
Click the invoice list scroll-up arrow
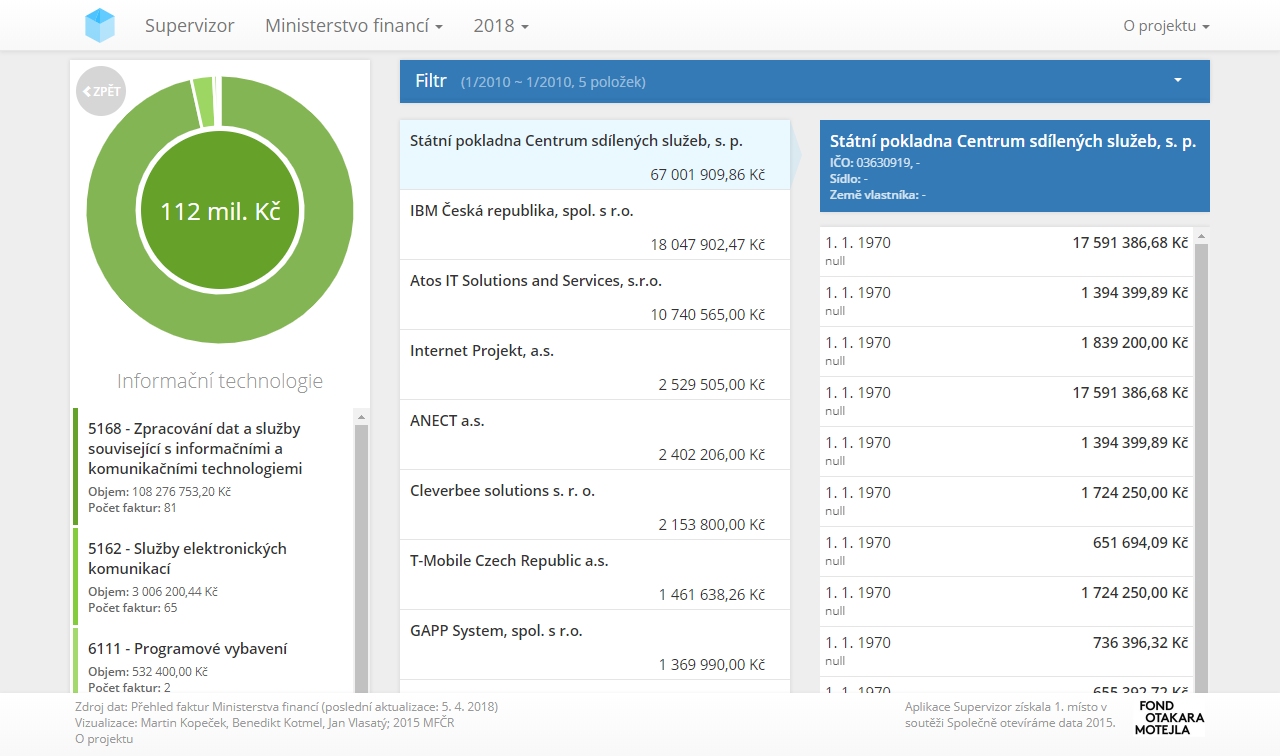1201,236
